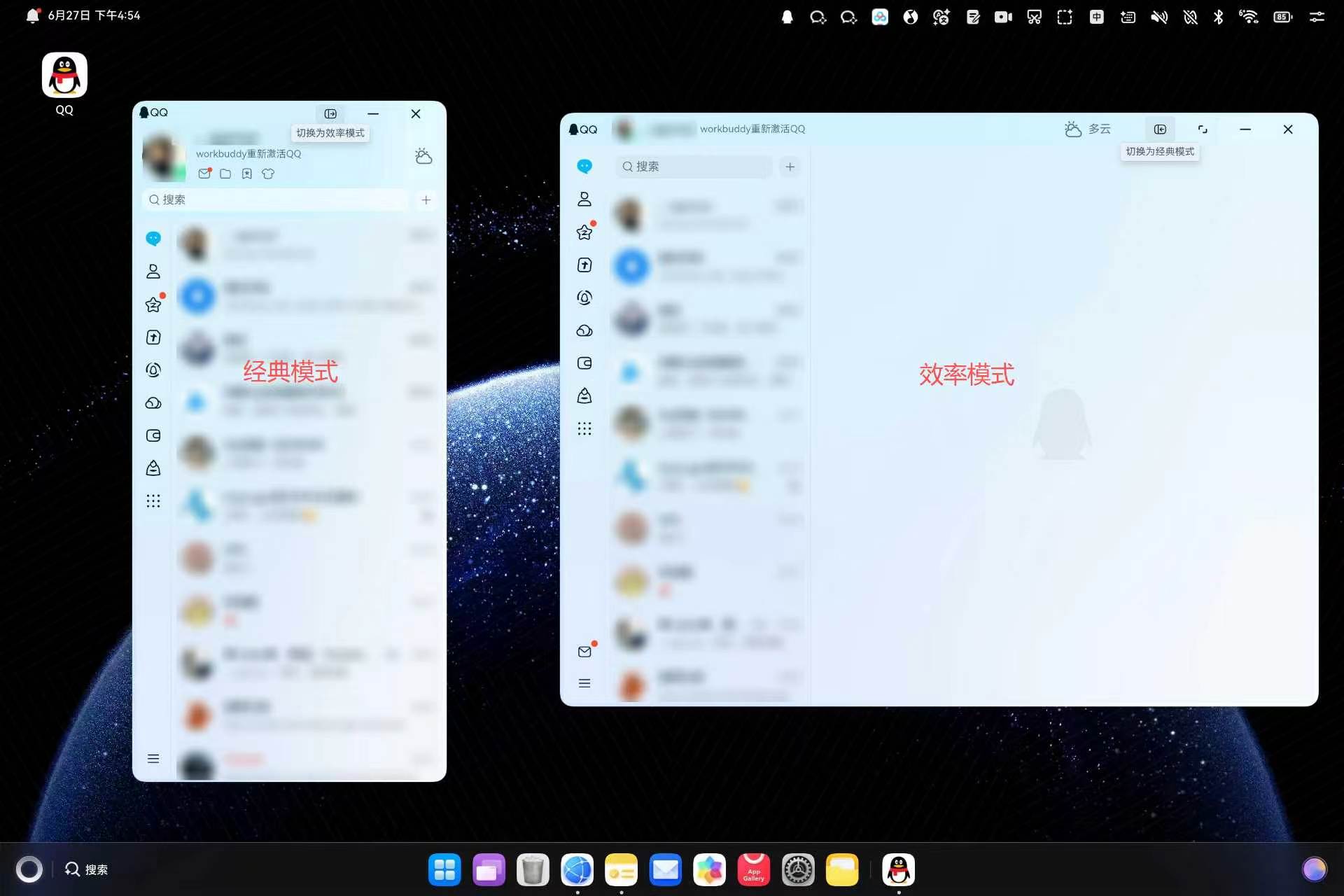Open Contacts in classic window sidebar
The height and width of the screenshot is (896, 1344).
click(x=153, y=271)
